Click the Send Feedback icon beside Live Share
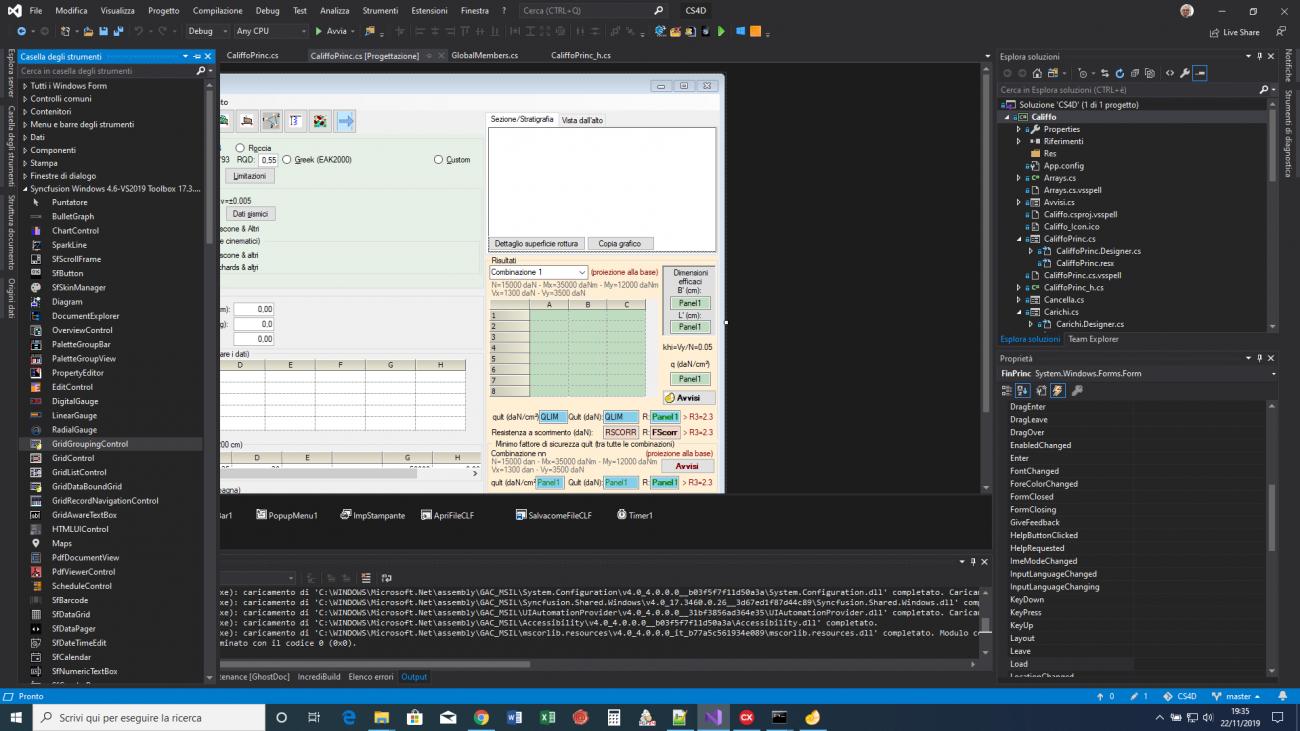 1281,31
